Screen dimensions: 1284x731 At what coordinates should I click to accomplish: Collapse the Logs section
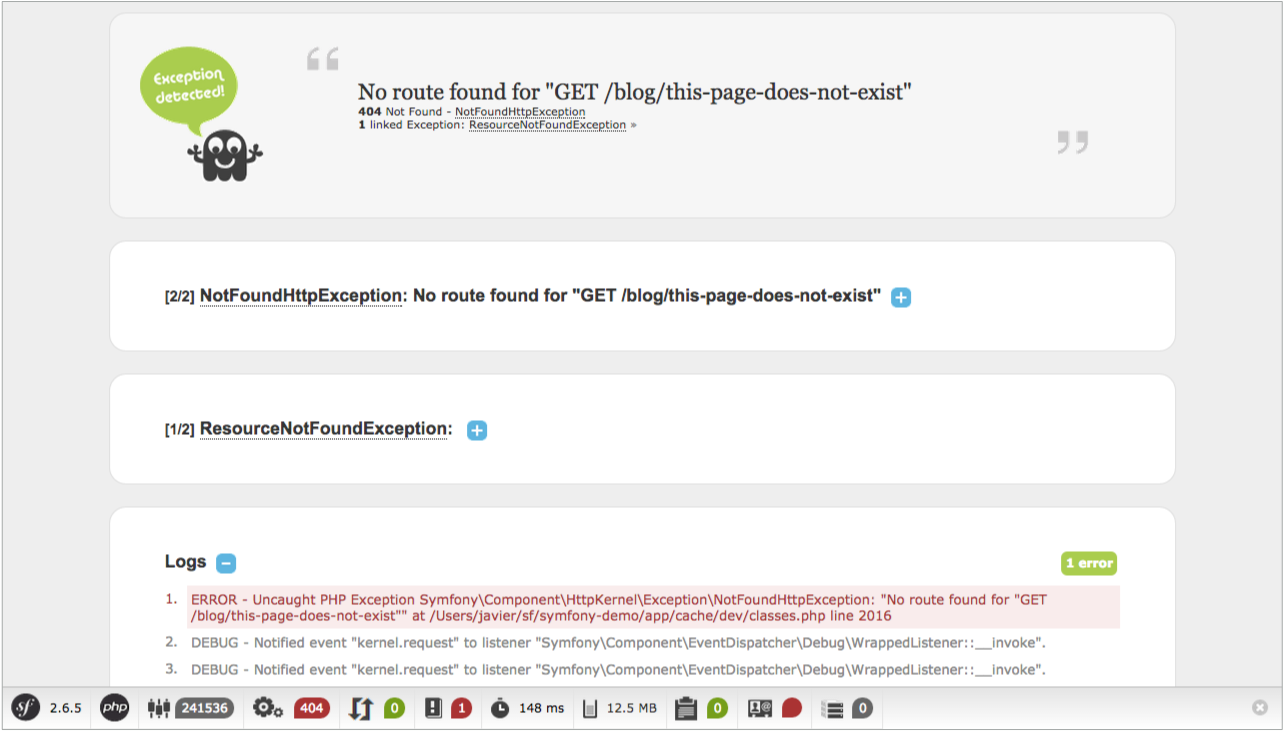pos(226,563)
